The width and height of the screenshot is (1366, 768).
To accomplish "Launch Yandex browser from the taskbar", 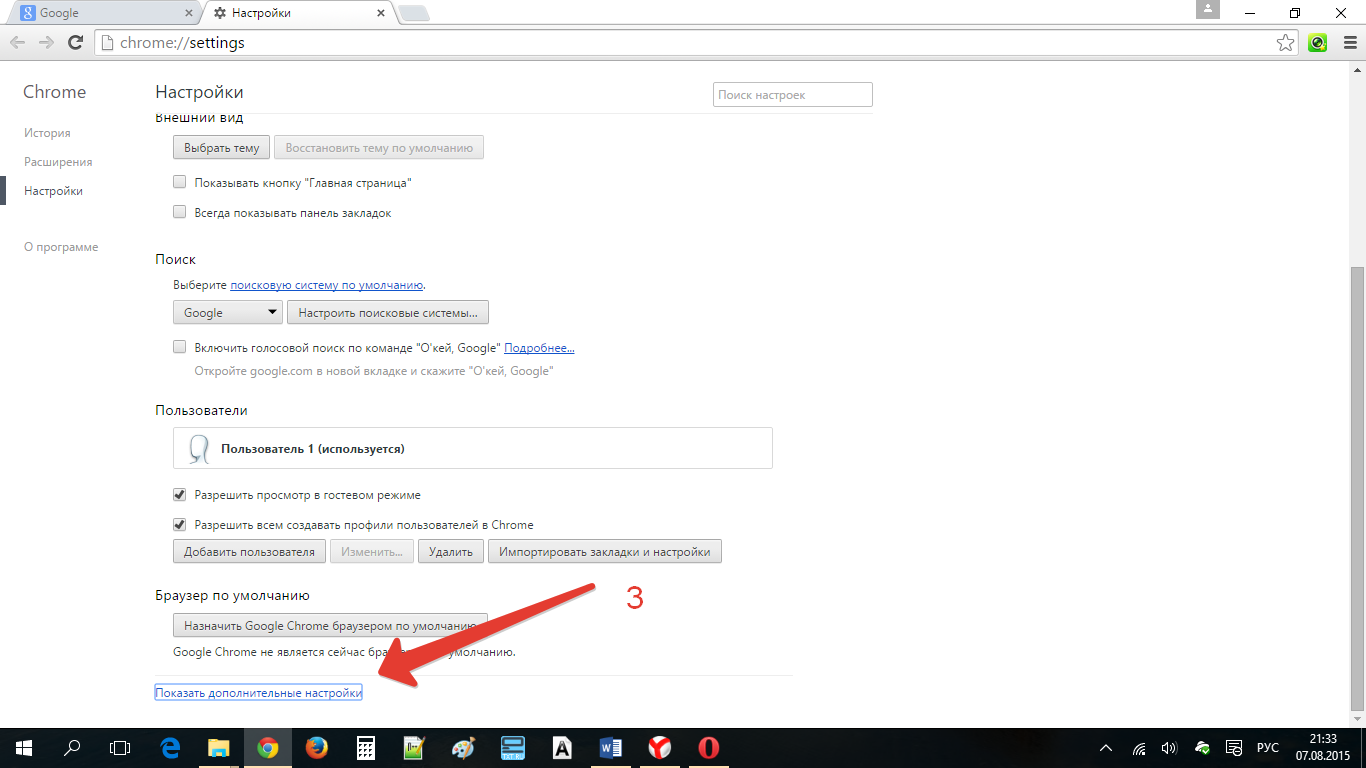I will 660,748.
